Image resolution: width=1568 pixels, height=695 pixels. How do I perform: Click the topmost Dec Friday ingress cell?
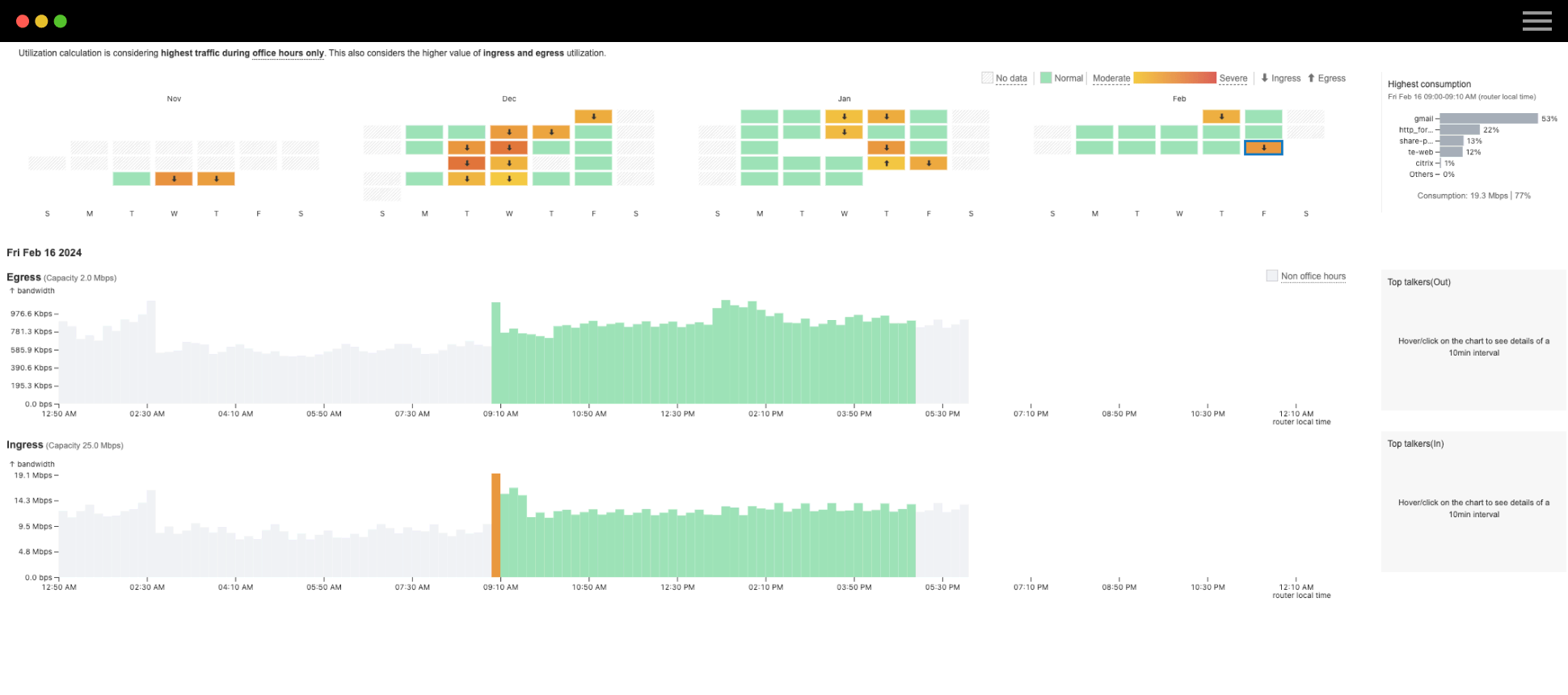593,116
